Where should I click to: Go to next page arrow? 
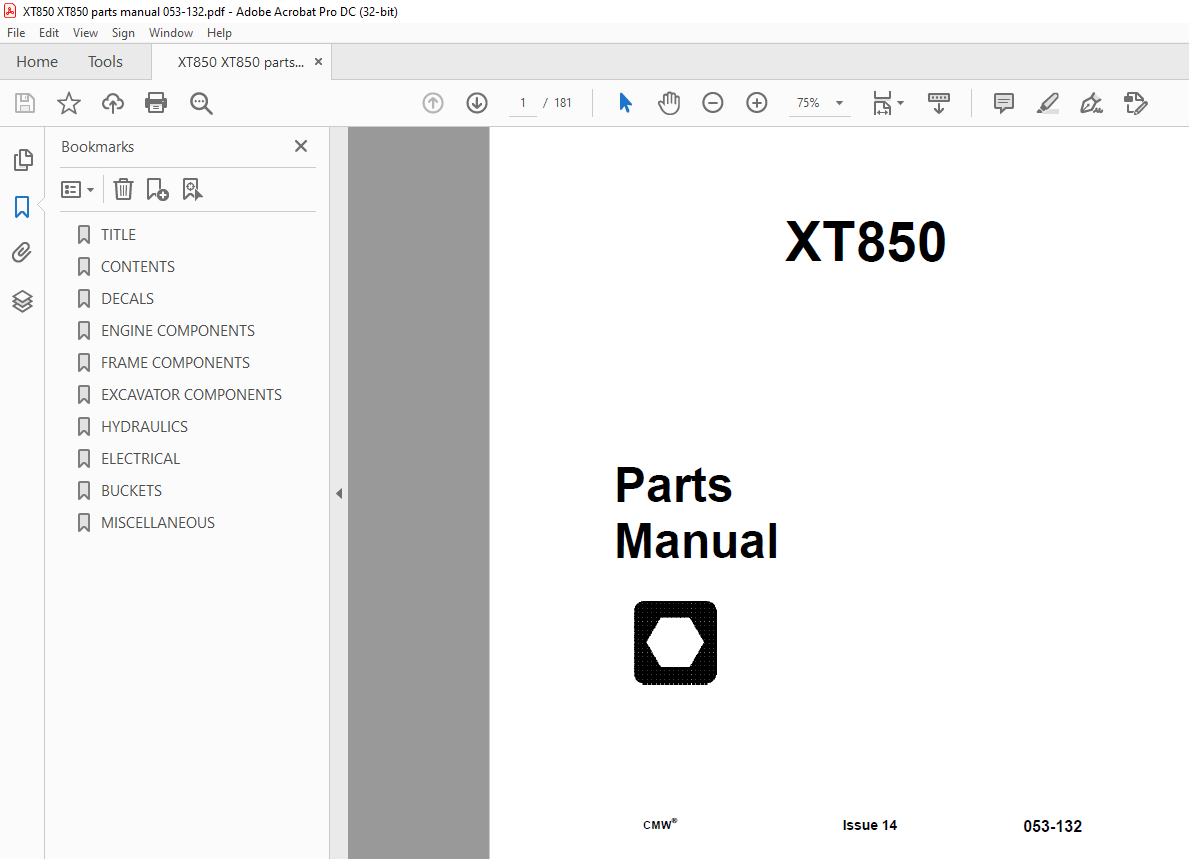tap(477, 103)
